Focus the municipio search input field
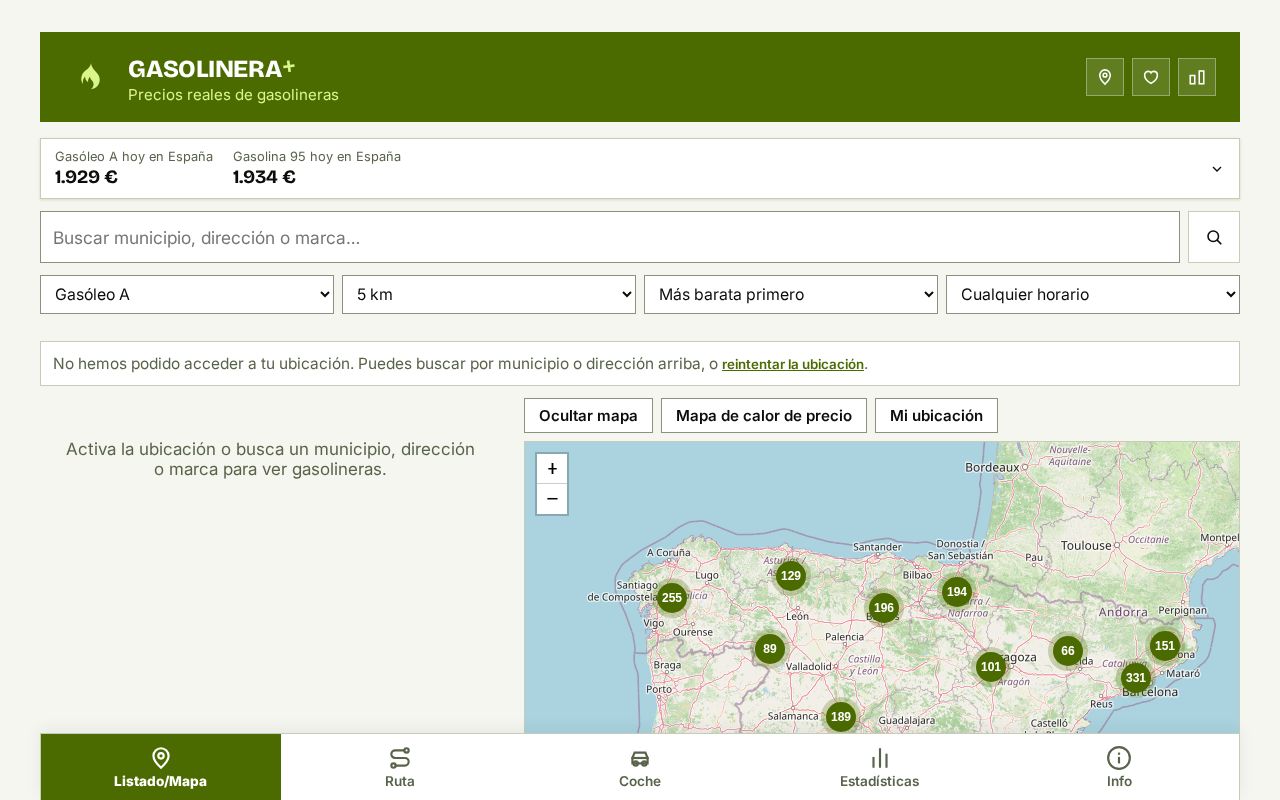 pos(610,237)
